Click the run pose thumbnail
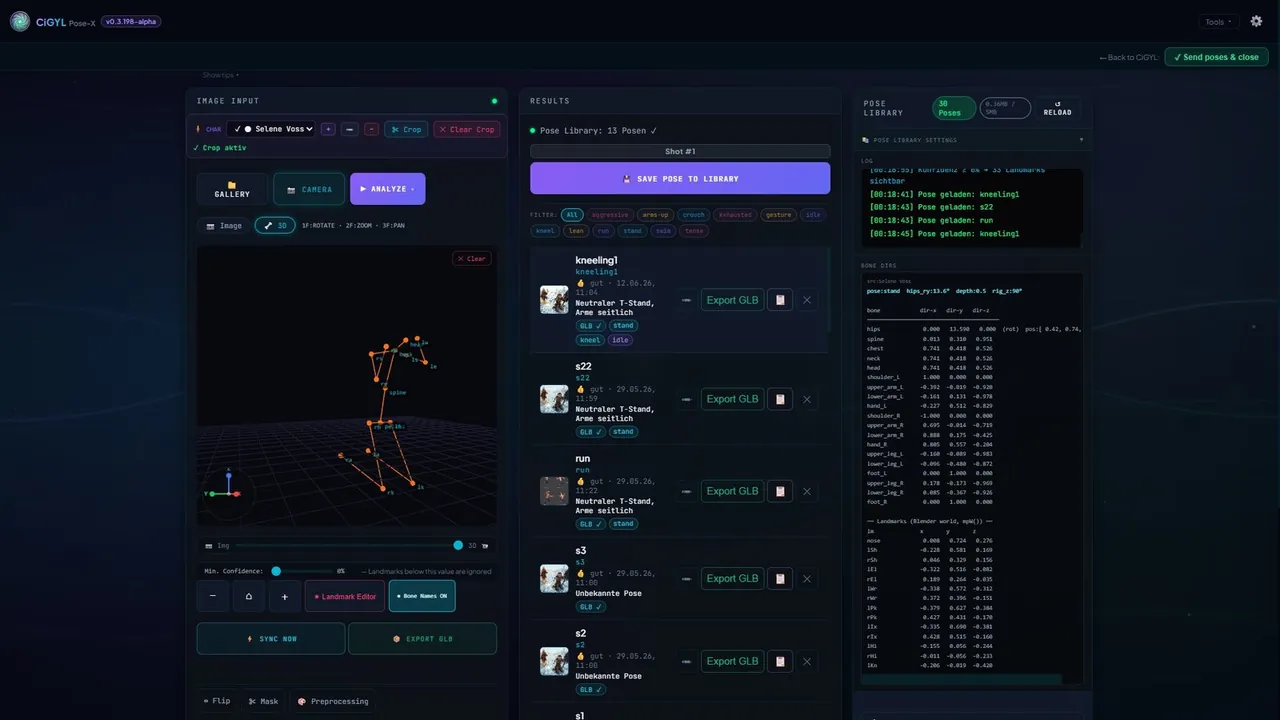Image resolution: width=1280 pixels, height=720 pixels. pyautogui.click(x=554, y=491)
